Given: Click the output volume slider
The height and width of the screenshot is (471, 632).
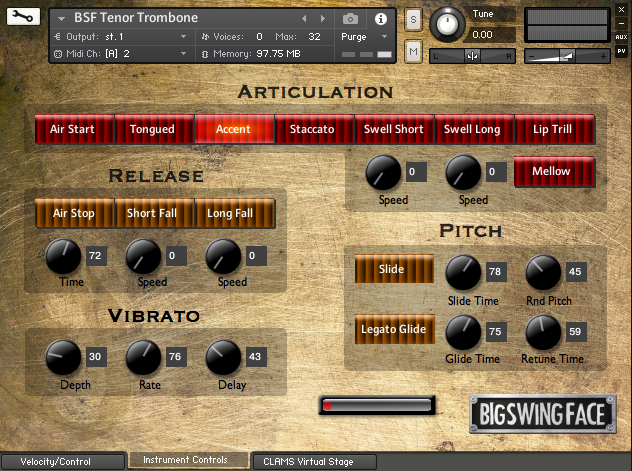Looking at the screenshot, I should pyautogui.click(x=567, y=56).
